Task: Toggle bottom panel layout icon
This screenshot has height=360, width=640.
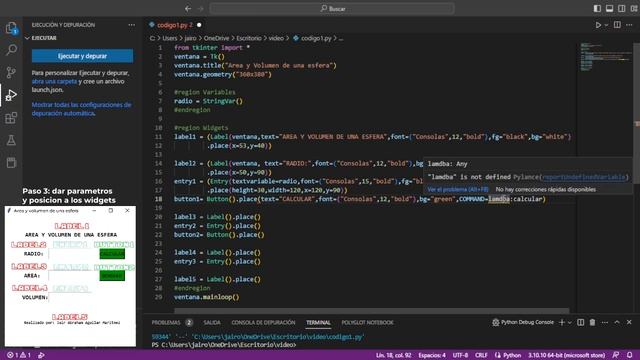Action: click(x=609, y=9)
